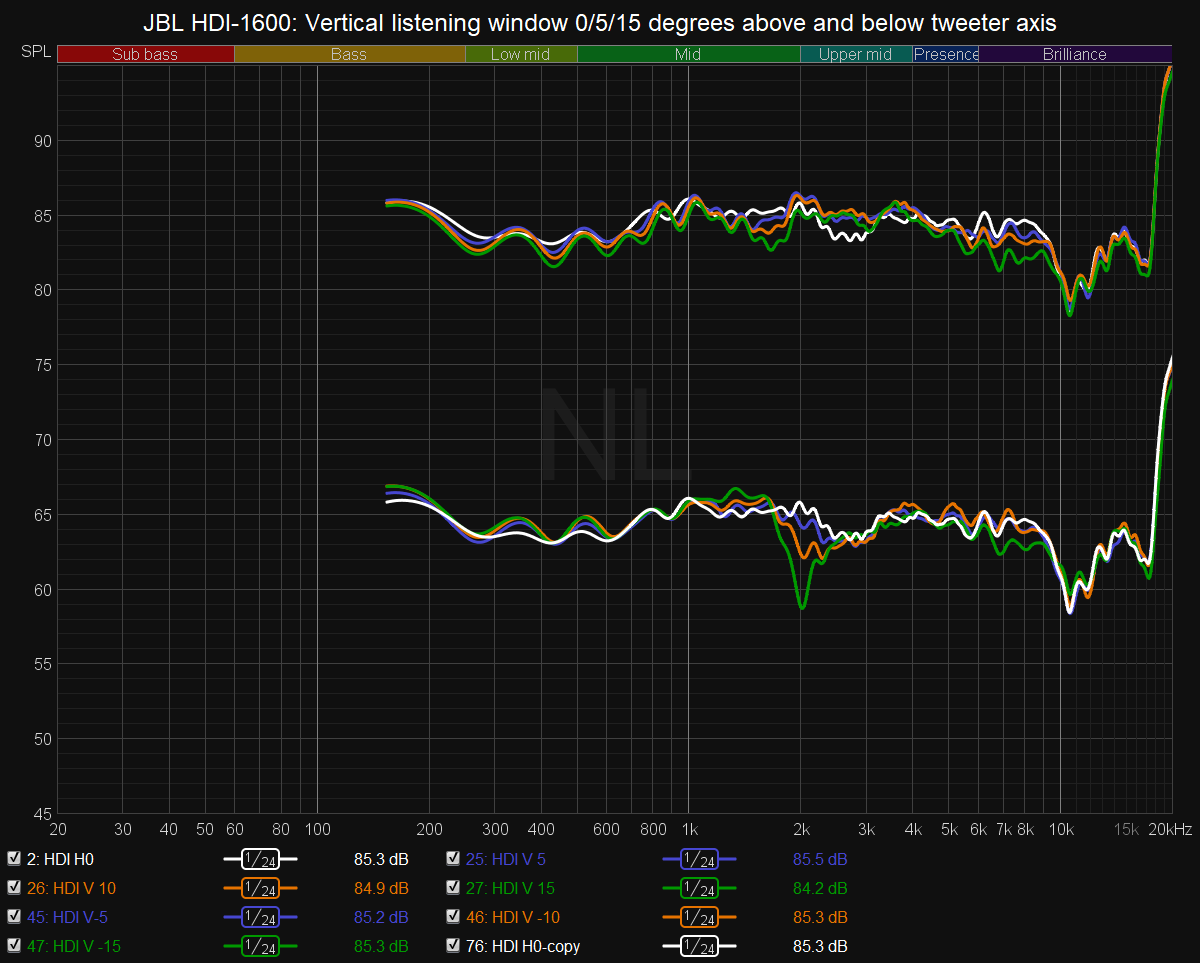
Task: Click the legend label "2: HDI H0"
Action: (60, 859)
